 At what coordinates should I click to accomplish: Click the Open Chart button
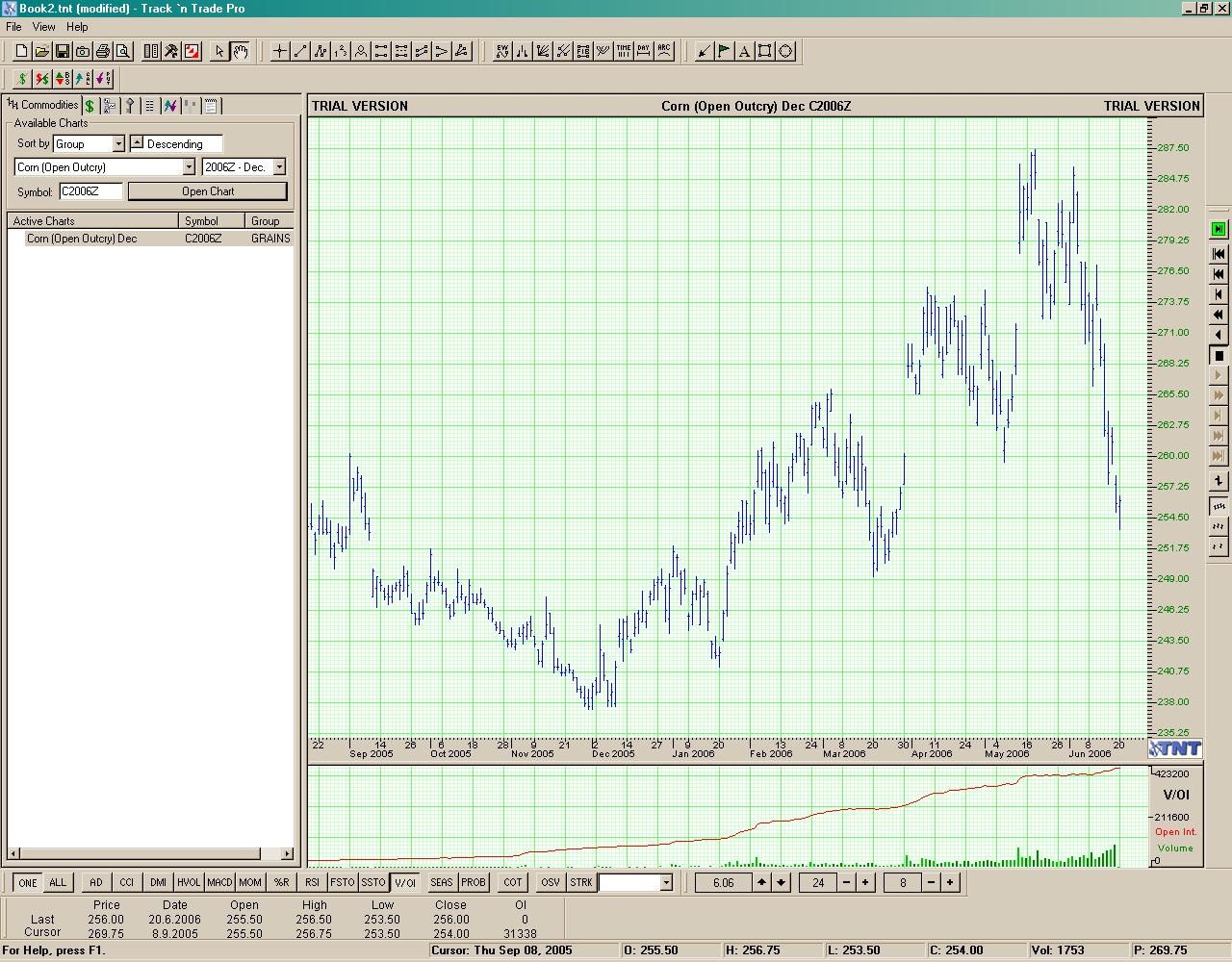tap(208, 191)
